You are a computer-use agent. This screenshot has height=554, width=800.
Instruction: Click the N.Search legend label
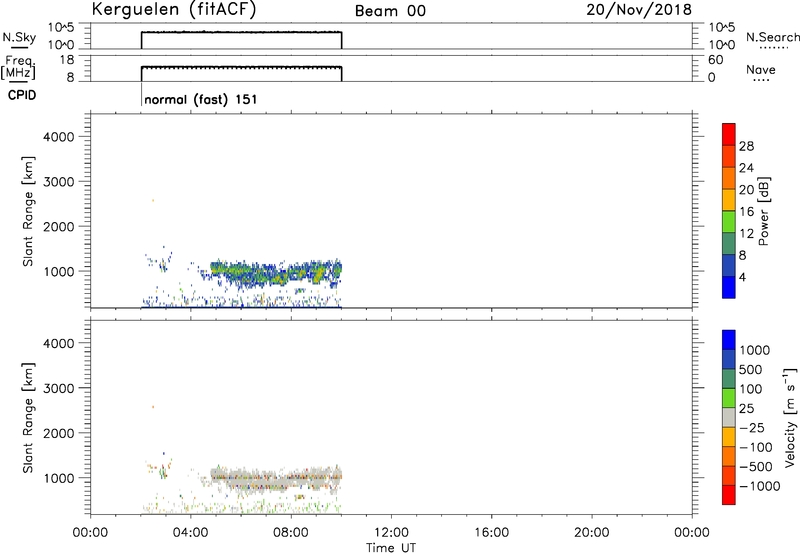coord(773,37)
